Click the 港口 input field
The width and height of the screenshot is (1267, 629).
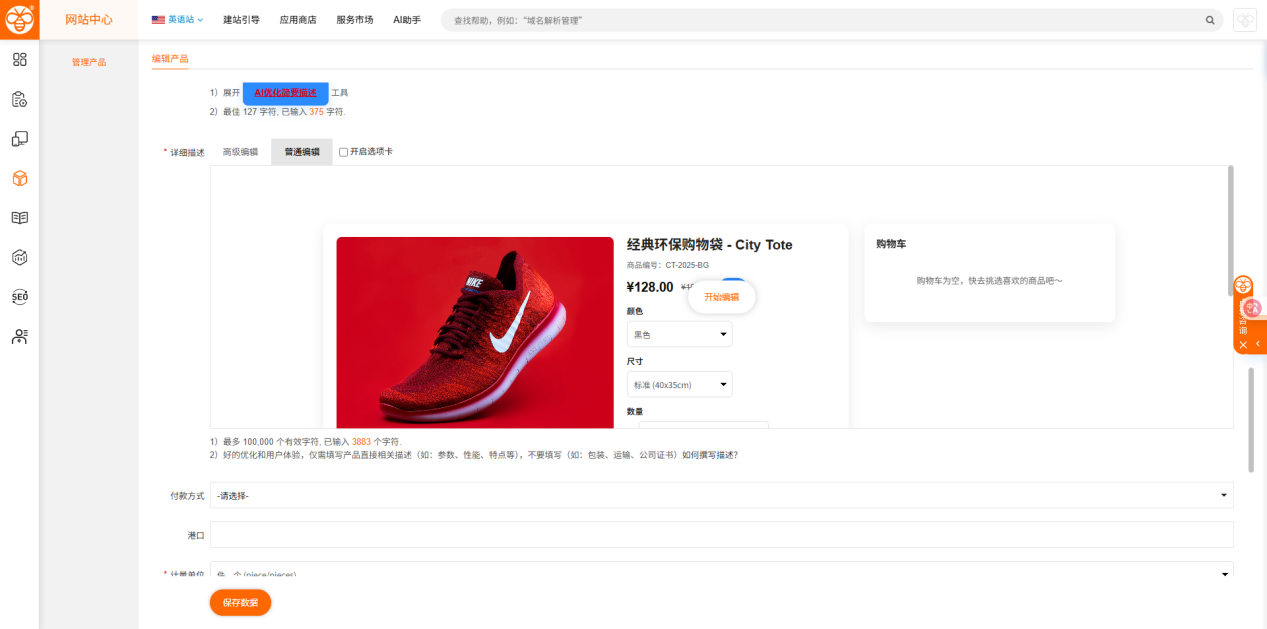721,535
